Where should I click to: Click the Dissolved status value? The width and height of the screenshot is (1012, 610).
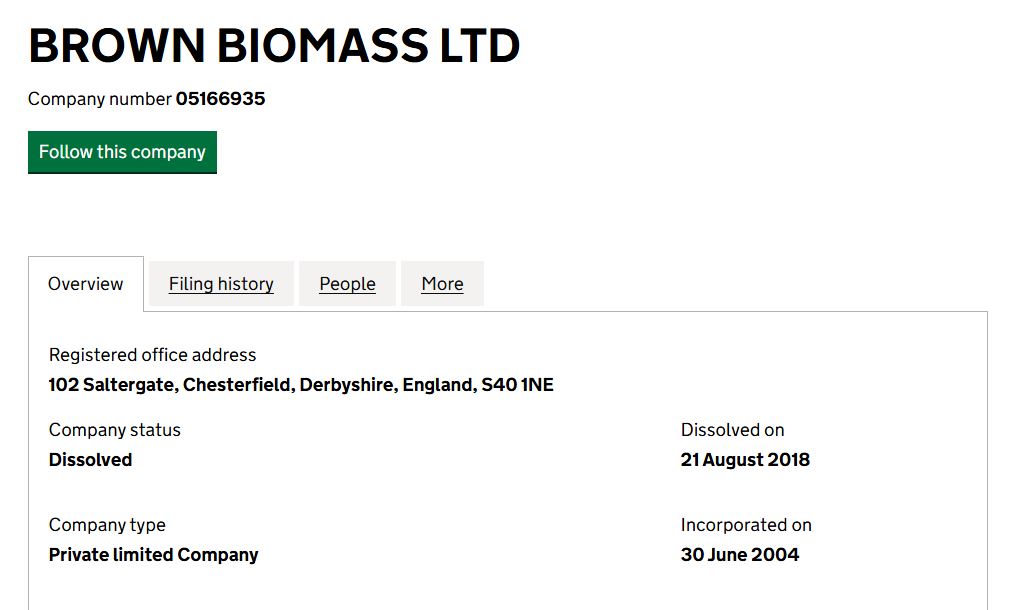(x=90, y=460)
